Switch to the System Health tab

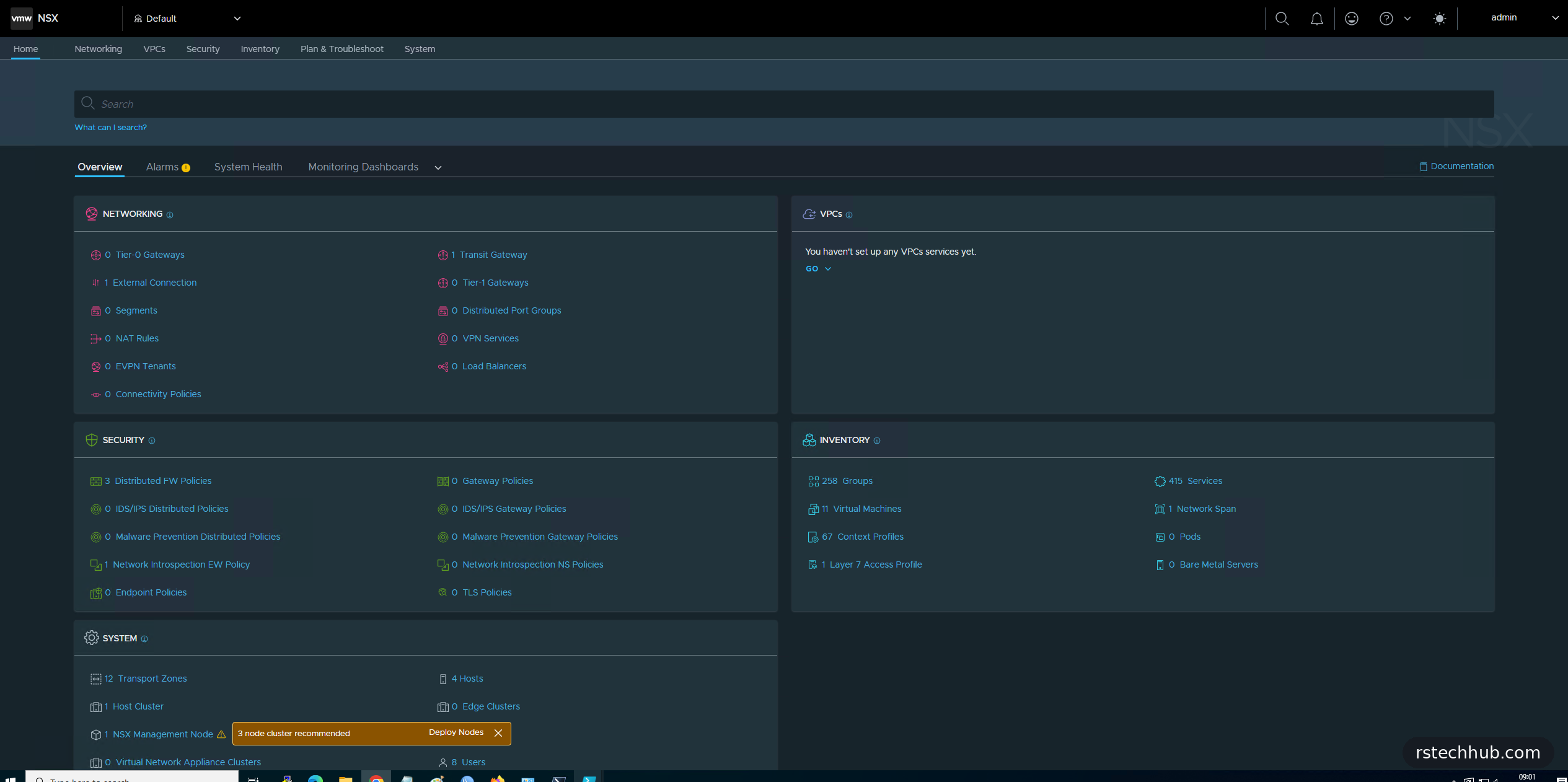pos(248,167)
